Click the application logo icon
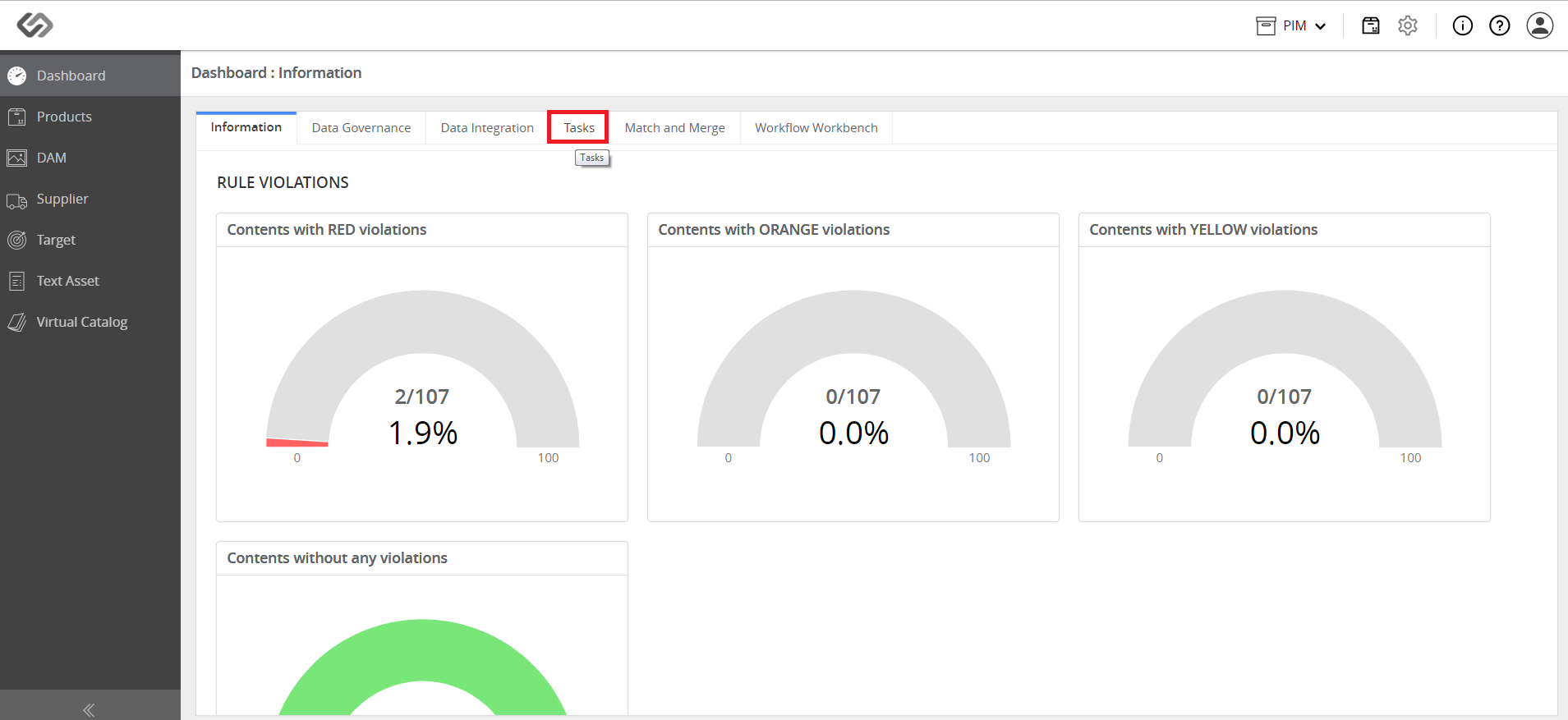Screen dimensions: 1568x720 tap(35, 25)
